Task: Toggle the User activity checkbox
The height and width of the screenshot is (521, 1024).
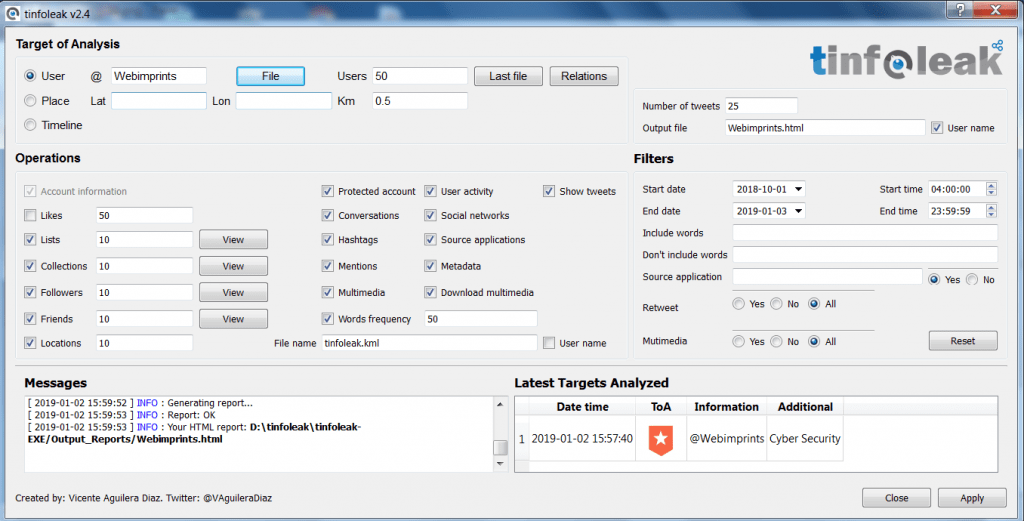Action: 430,191
